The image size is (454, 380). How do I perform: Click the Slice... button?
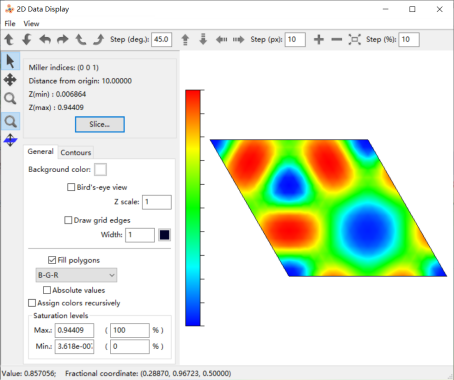100,124
